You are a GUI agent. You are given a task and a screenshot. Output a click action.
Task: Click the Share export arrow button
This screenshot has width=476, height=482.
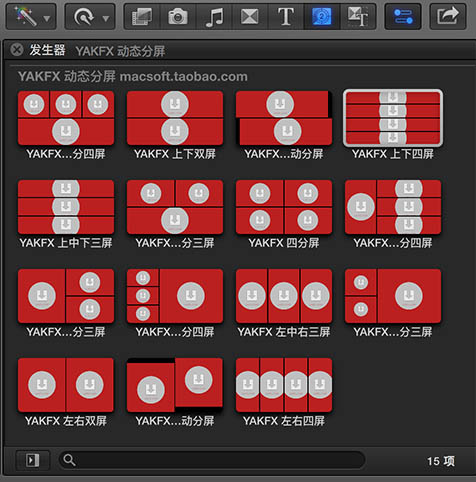pos(448,17)
